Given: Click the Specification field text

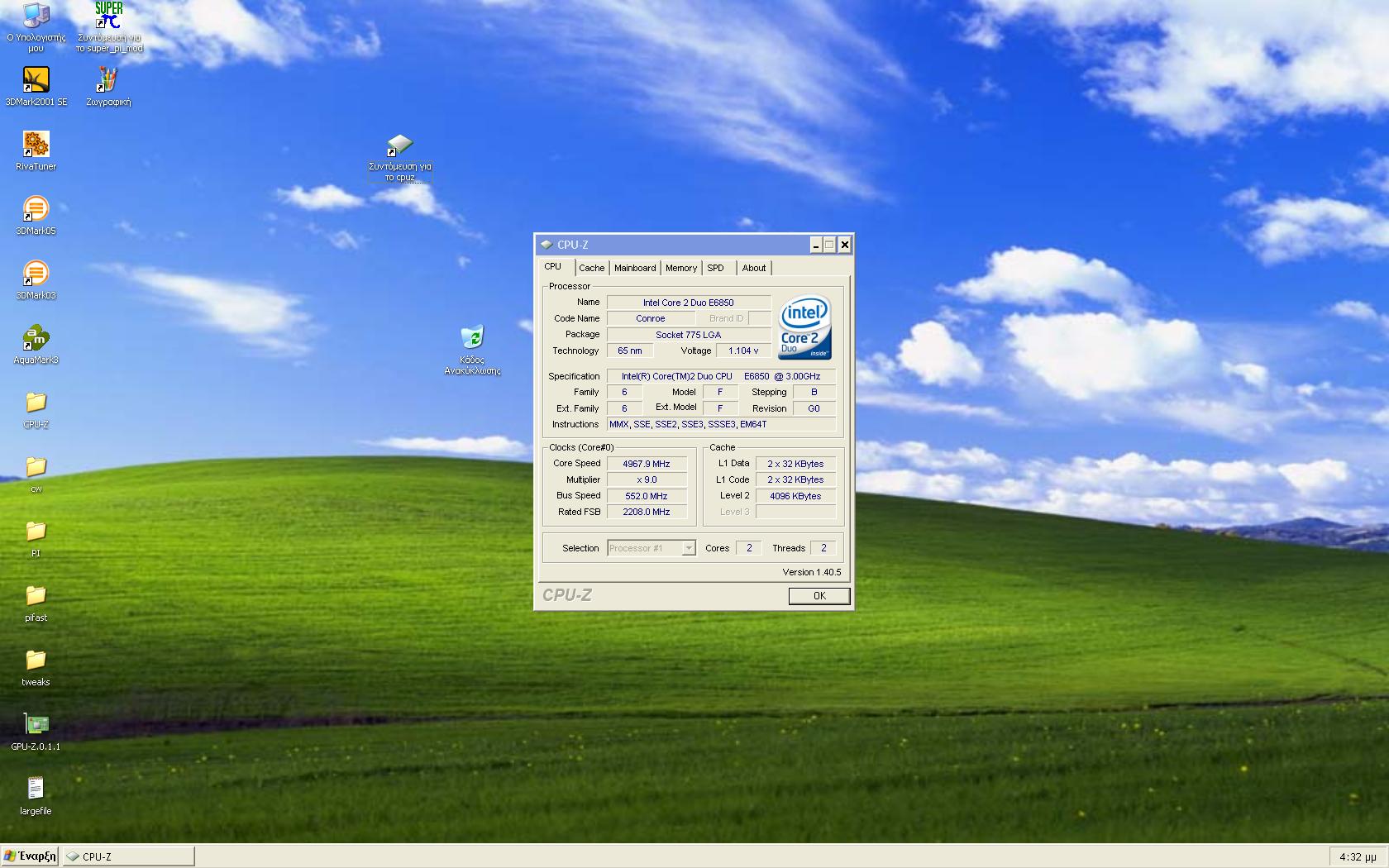Looking at the screenshot, I should pos(721,376).
